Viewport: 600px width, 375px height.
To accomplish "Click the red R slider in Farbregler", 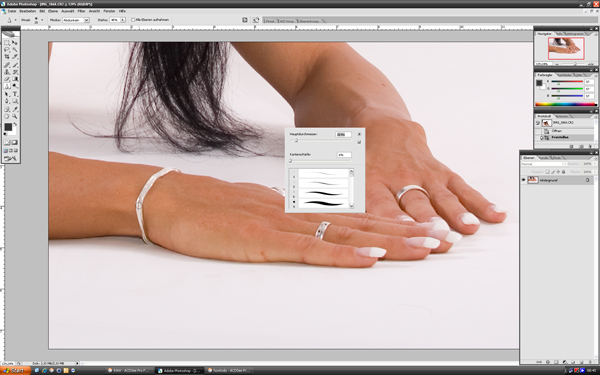I will pyautogui.click(x=567, y=82).
